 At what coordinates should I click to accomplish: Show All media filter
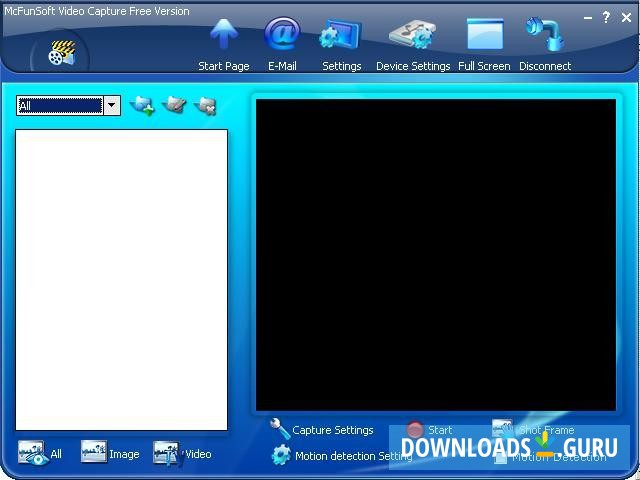40,453
